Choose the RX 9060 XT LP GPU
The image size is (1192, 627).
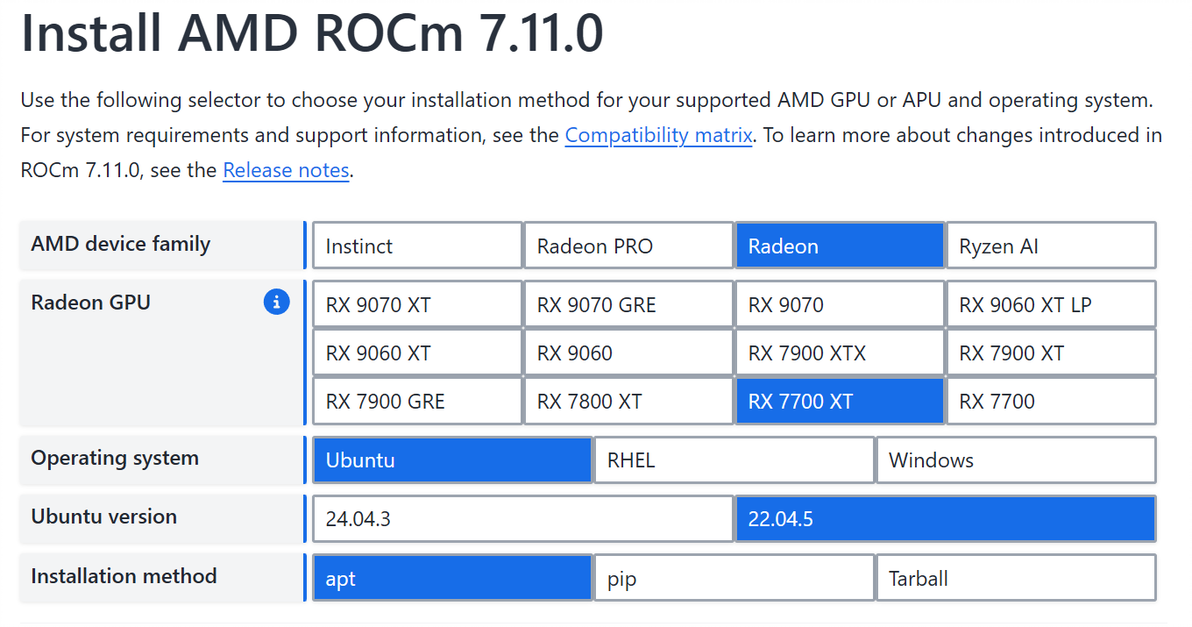coord(1051,304)
